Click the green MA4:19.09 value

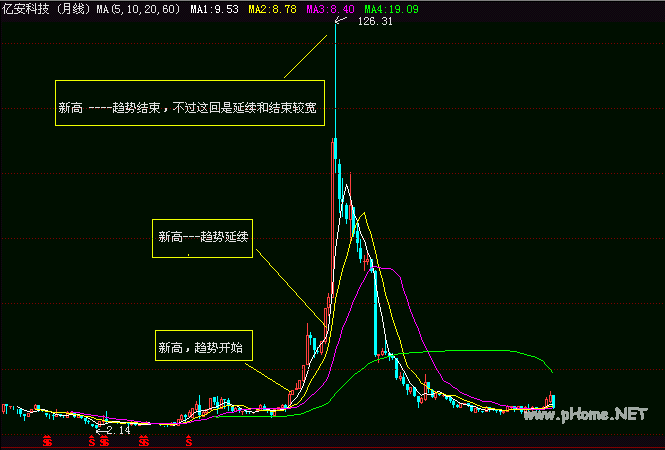click(x=391, y=9)
